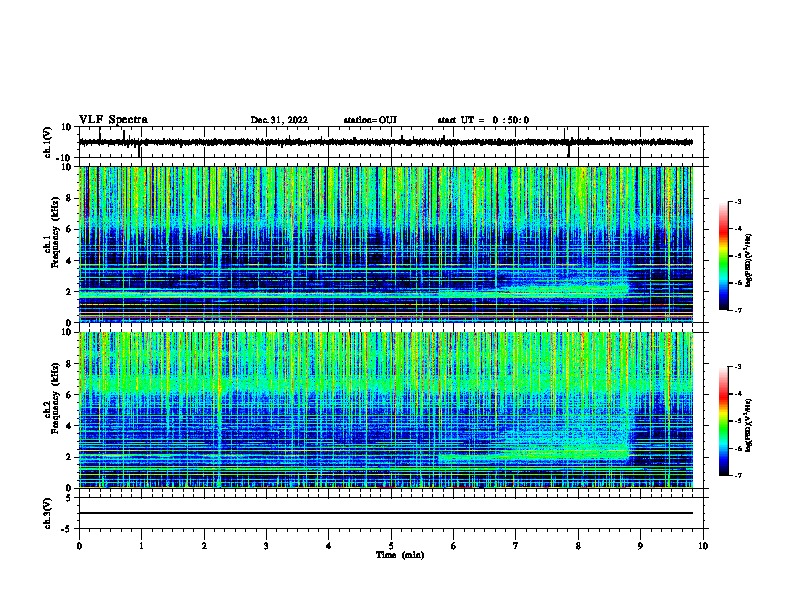Screen dimensions: 792x612
Task: Click the log(PSD) label beside ch.1 color bar
Action: pyautogui.click(x=749, y=260)
